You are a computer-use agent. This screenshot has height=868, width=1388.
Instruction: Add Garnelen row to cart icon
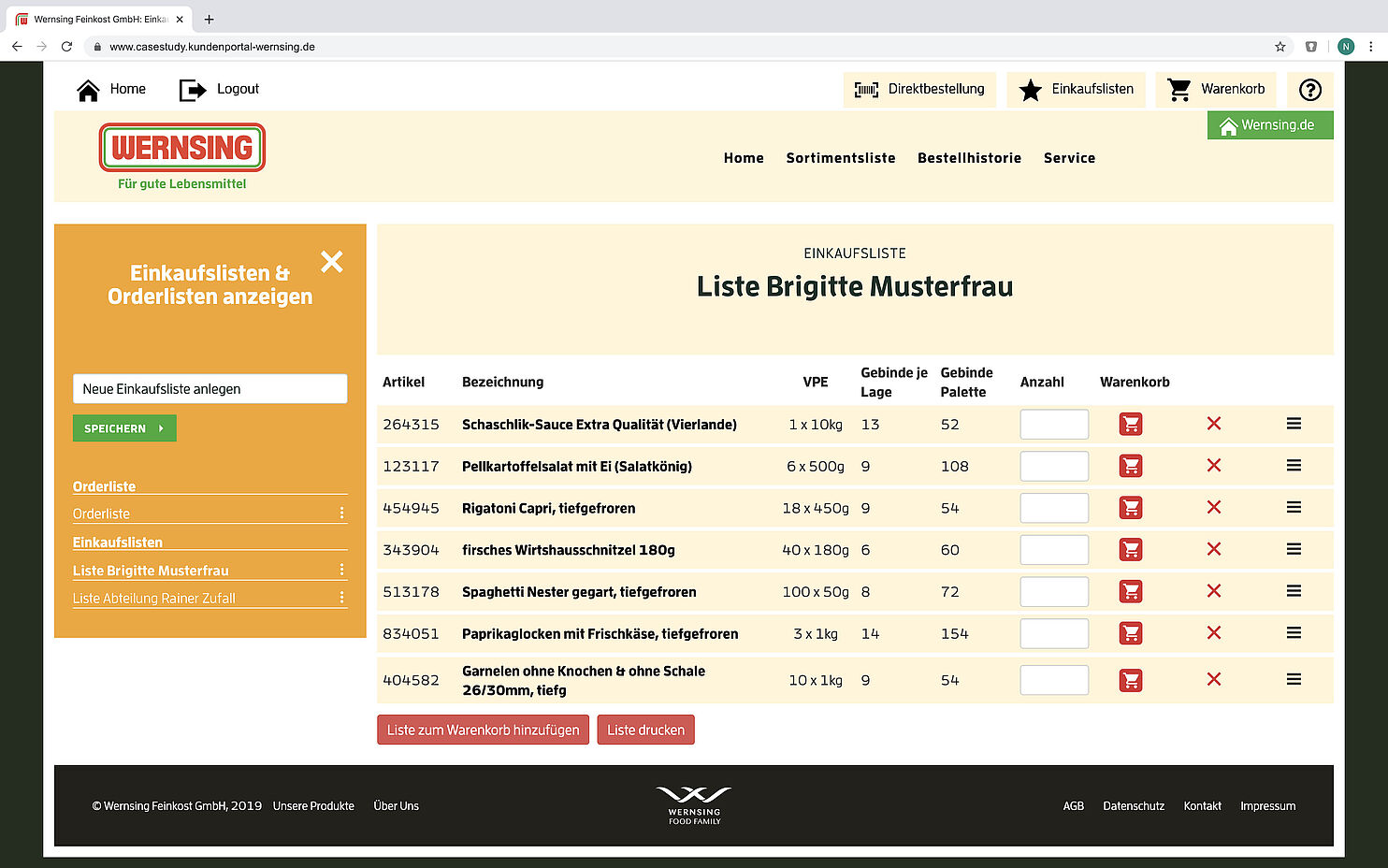click(1131, 680)
